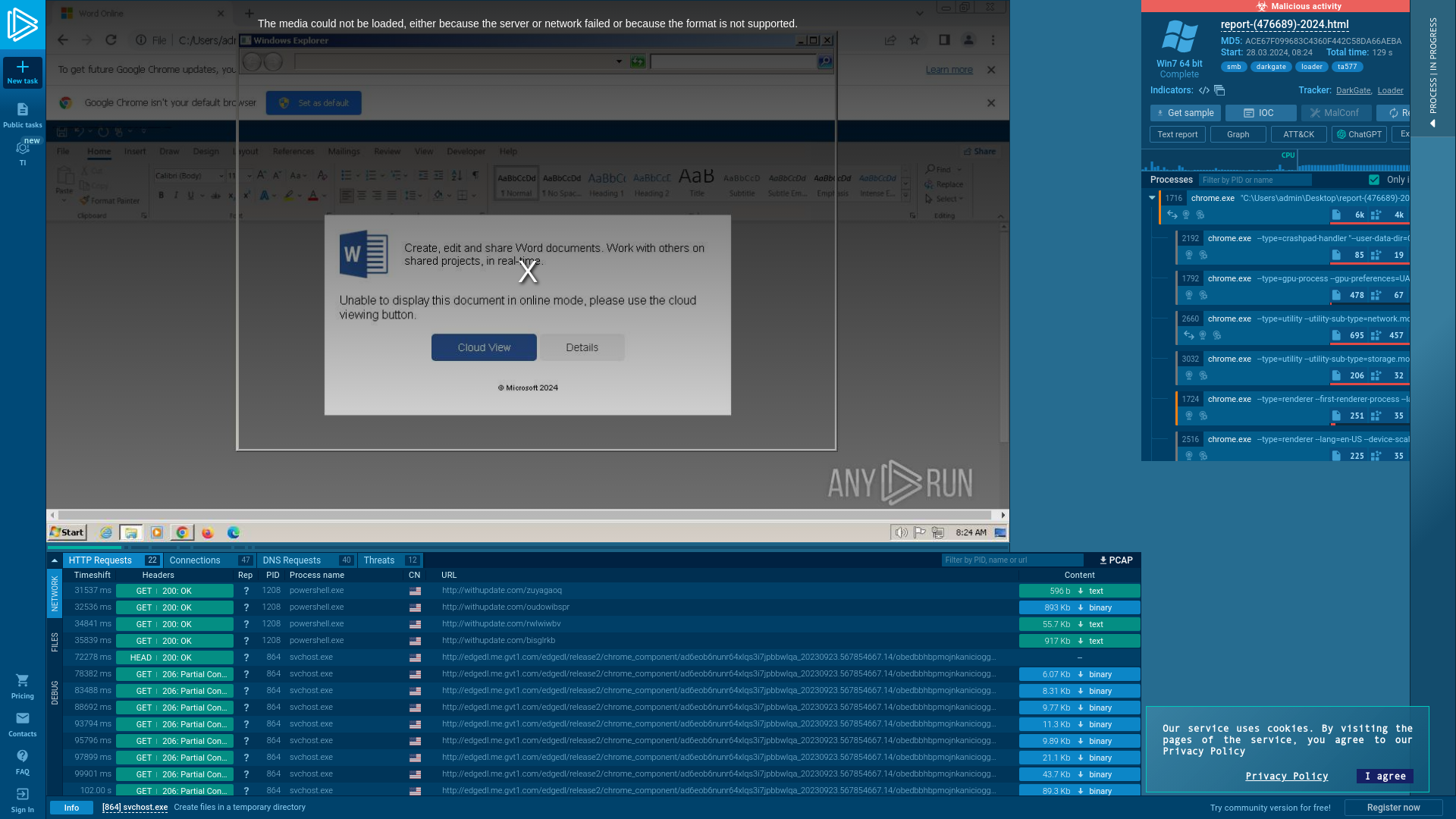This screenshot has width=1456, height=819.
Task: Click the video playback progress bar
Action: (x=527, y=547)
